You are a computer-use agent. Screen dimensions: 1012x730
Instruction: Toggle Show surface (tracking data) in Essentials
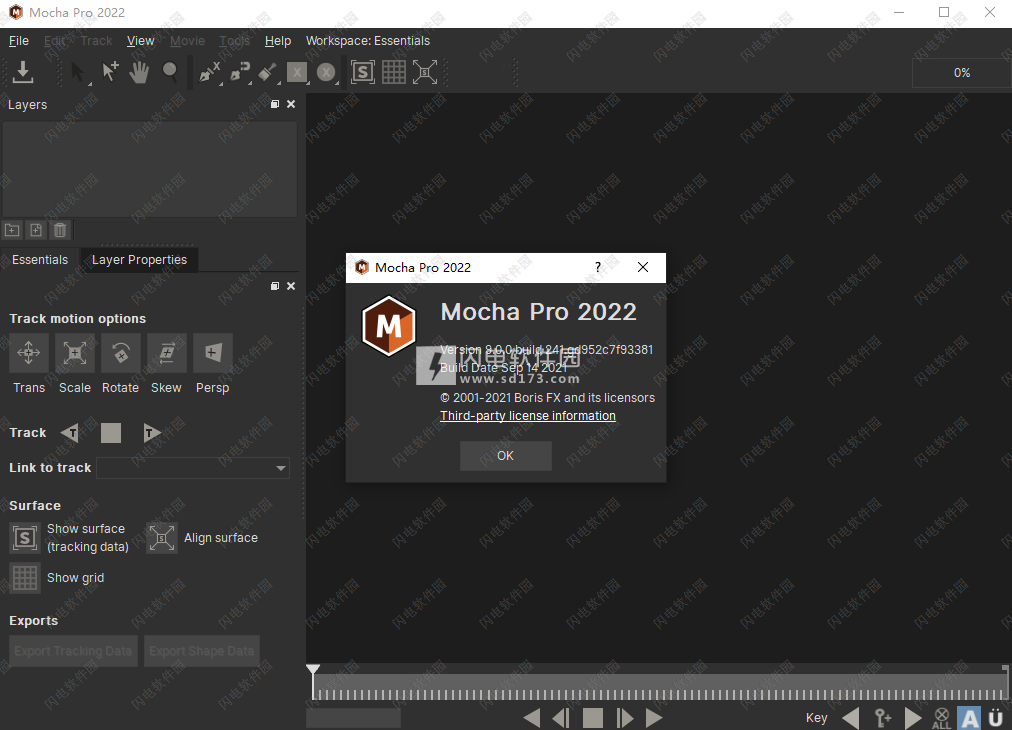tap(25, 538)
